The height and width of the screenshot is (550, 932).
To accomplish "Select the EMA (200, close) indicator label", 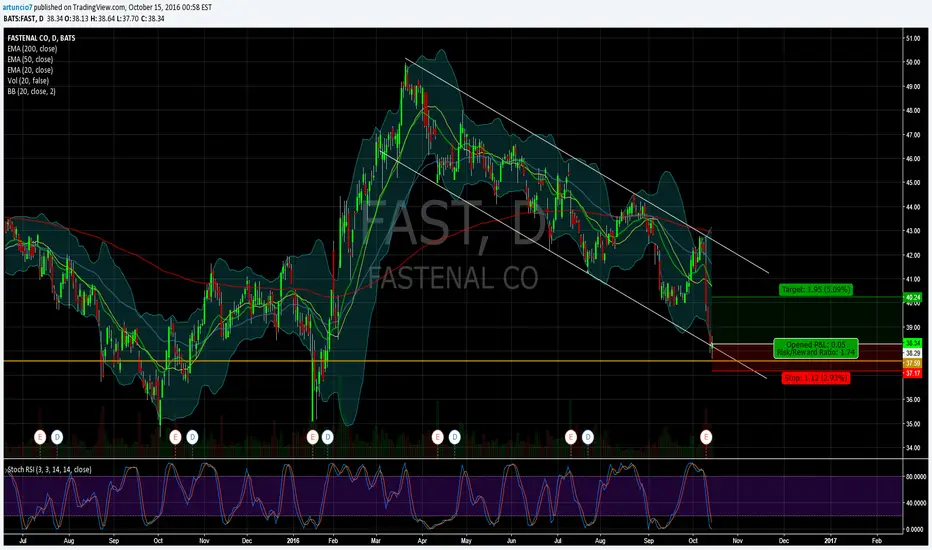I will (x=32, y=49).
